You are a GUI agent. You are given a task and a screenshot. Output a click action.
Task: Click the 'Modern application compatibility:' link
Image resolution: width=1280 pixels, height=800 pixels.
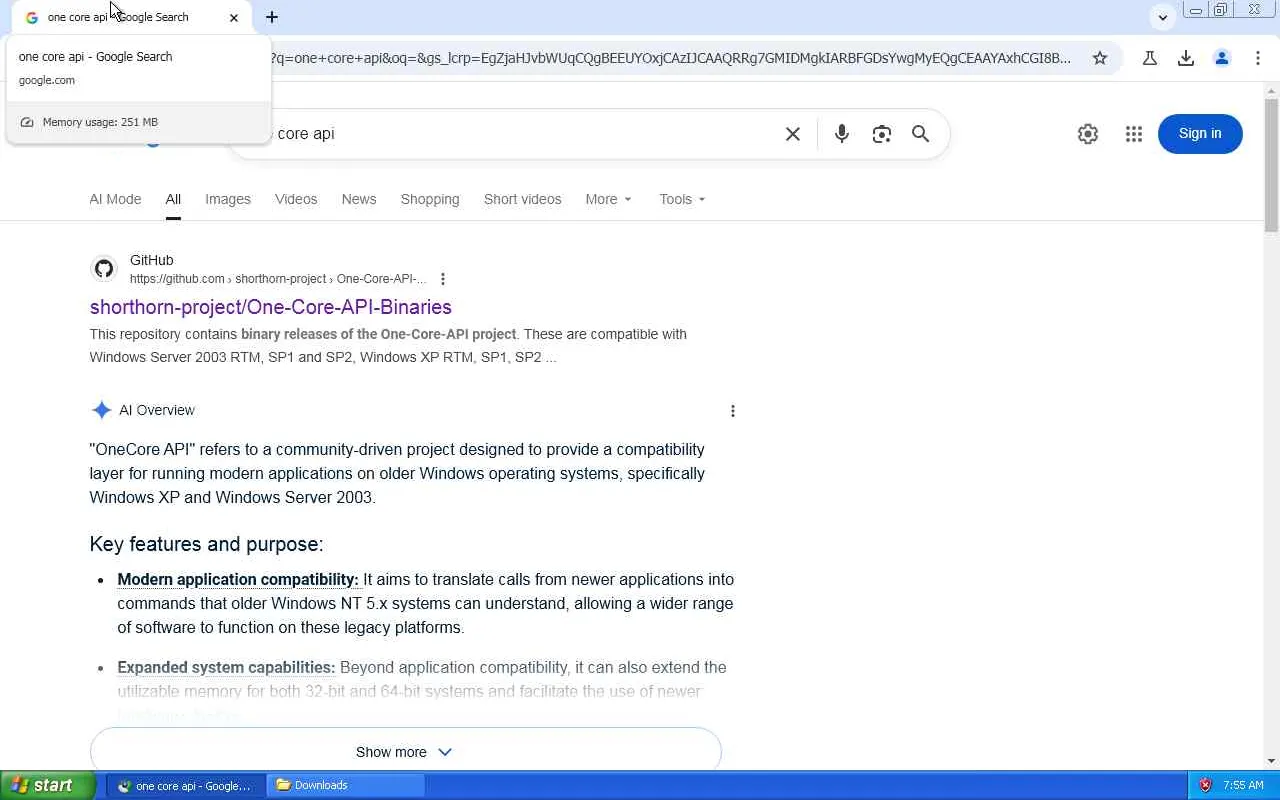point(238,580)
